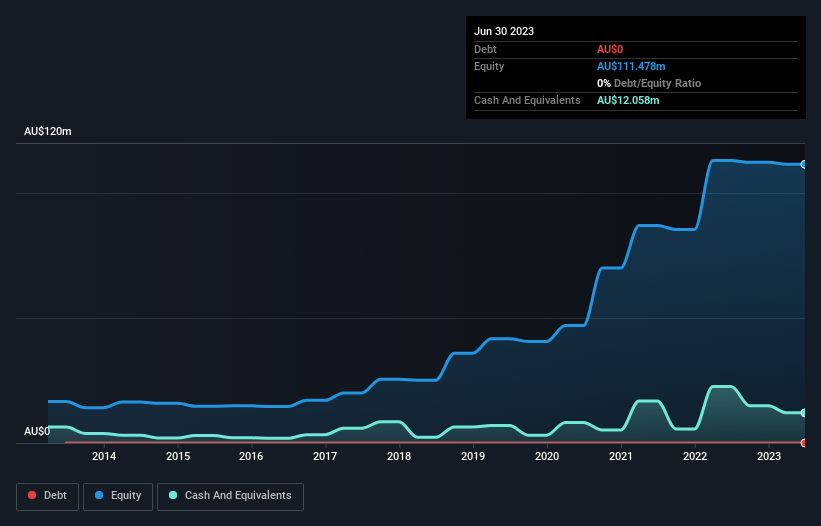Click the AU$0 axis label
Image resolution: width=821 pixels, height=526 pixels.
pyautogui.click(x=37, y=431)
